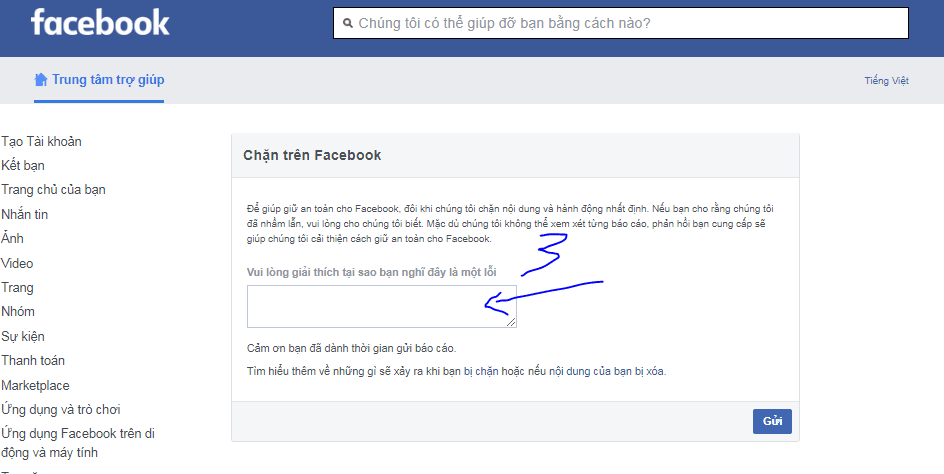Click the home icon beside Trung tâm trợ giúp
This screenshot has height=474, width=944.
coord(40,80)
